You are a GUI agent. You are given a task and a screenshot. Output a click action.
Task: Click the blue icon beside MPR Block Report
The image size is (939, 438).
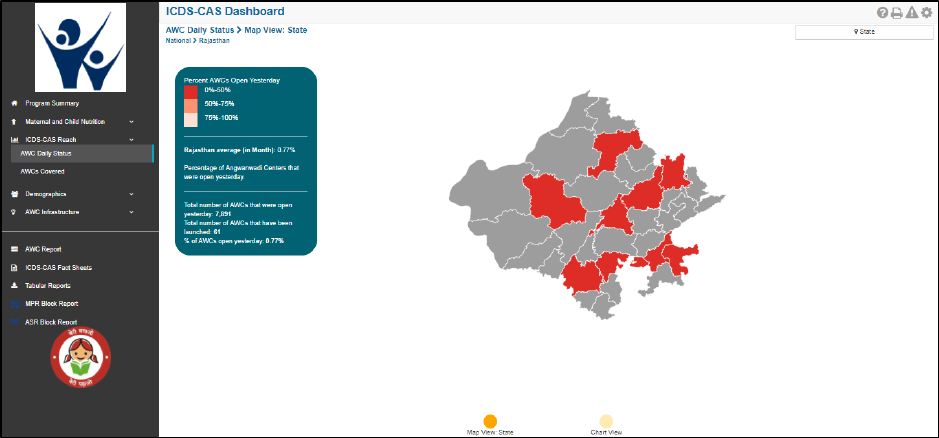(15, 304)
